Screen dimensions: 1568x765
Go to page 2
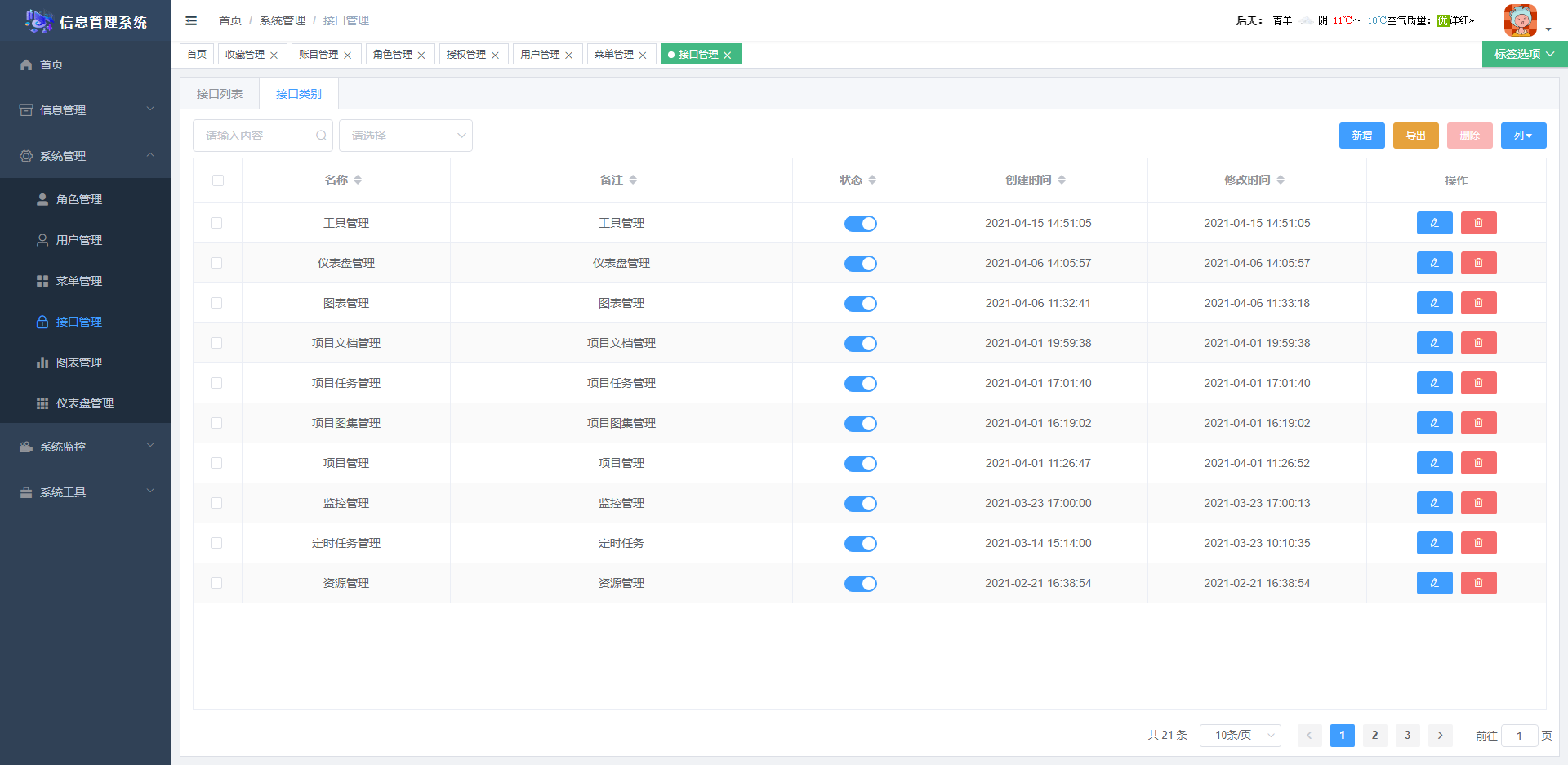(1374, 736)
